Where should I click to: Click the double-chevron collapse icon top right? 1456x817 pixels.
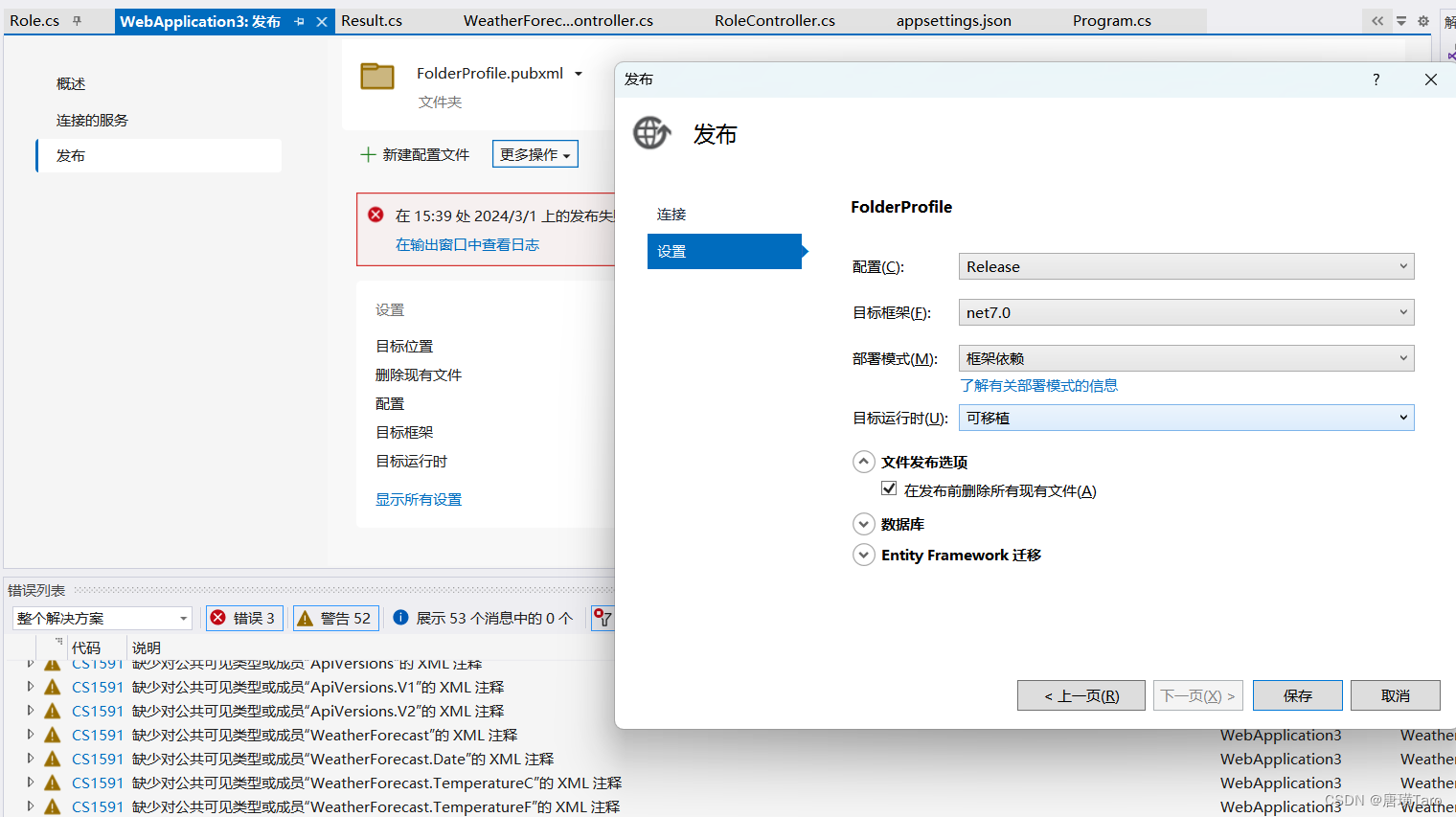1376,19
